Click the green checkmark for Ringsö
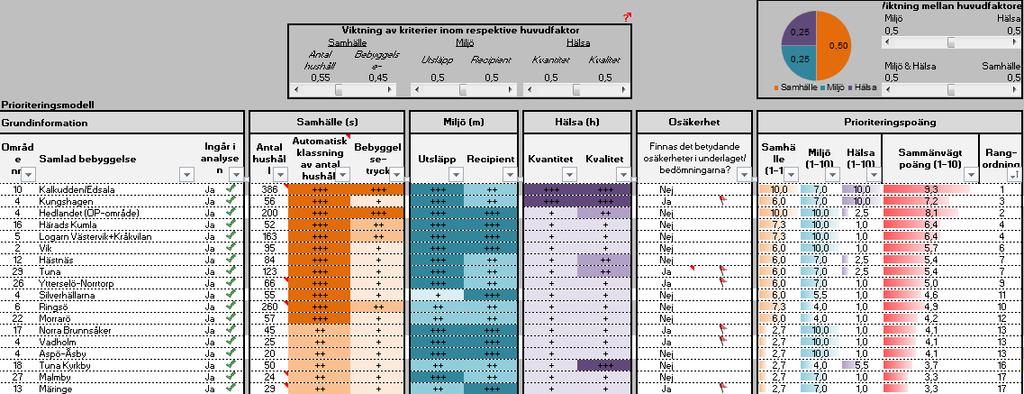The width and height of the screenshot is (1024, 394). pos(230,306)
